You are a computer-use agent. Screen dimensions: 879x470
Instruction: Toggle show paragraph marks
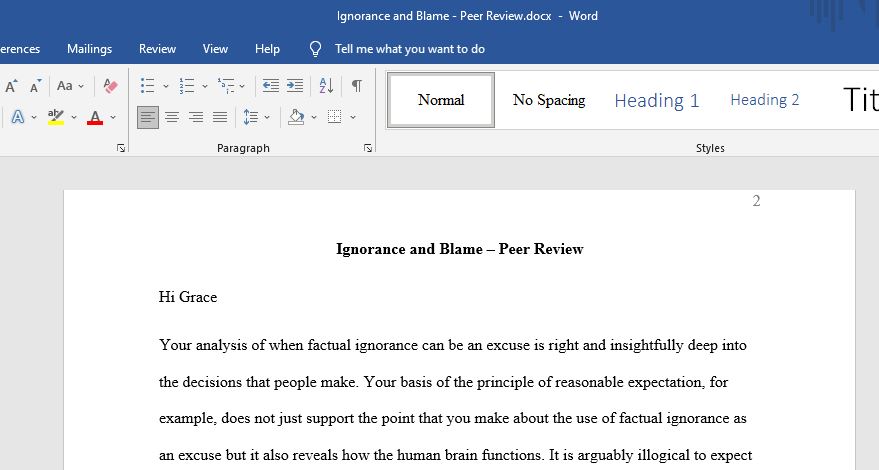[357, 86]
